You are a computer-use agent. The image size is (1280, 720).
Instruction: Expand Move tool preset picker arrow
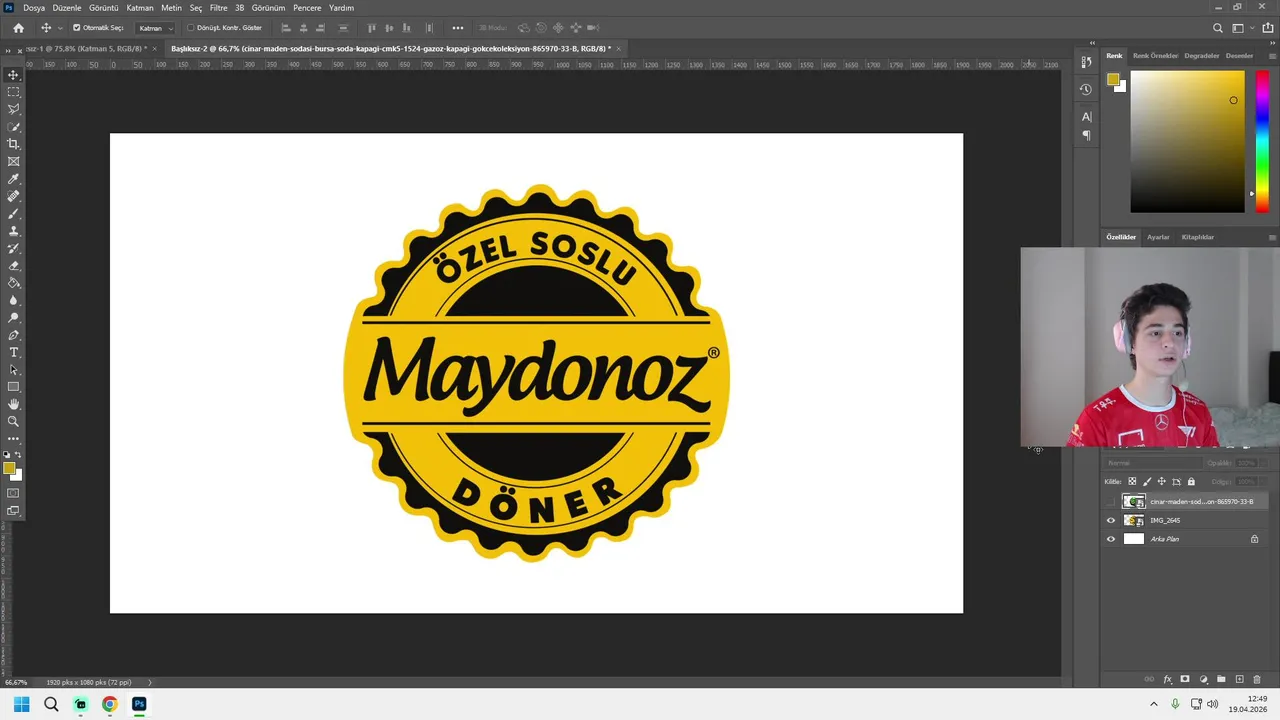point(60,28)
